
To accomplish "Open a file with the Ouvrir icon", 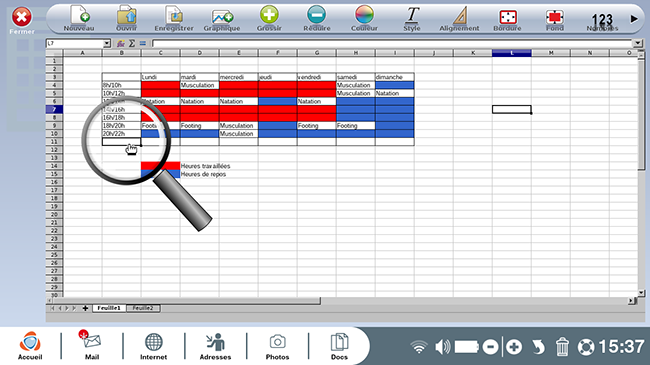I will (126, 18).
